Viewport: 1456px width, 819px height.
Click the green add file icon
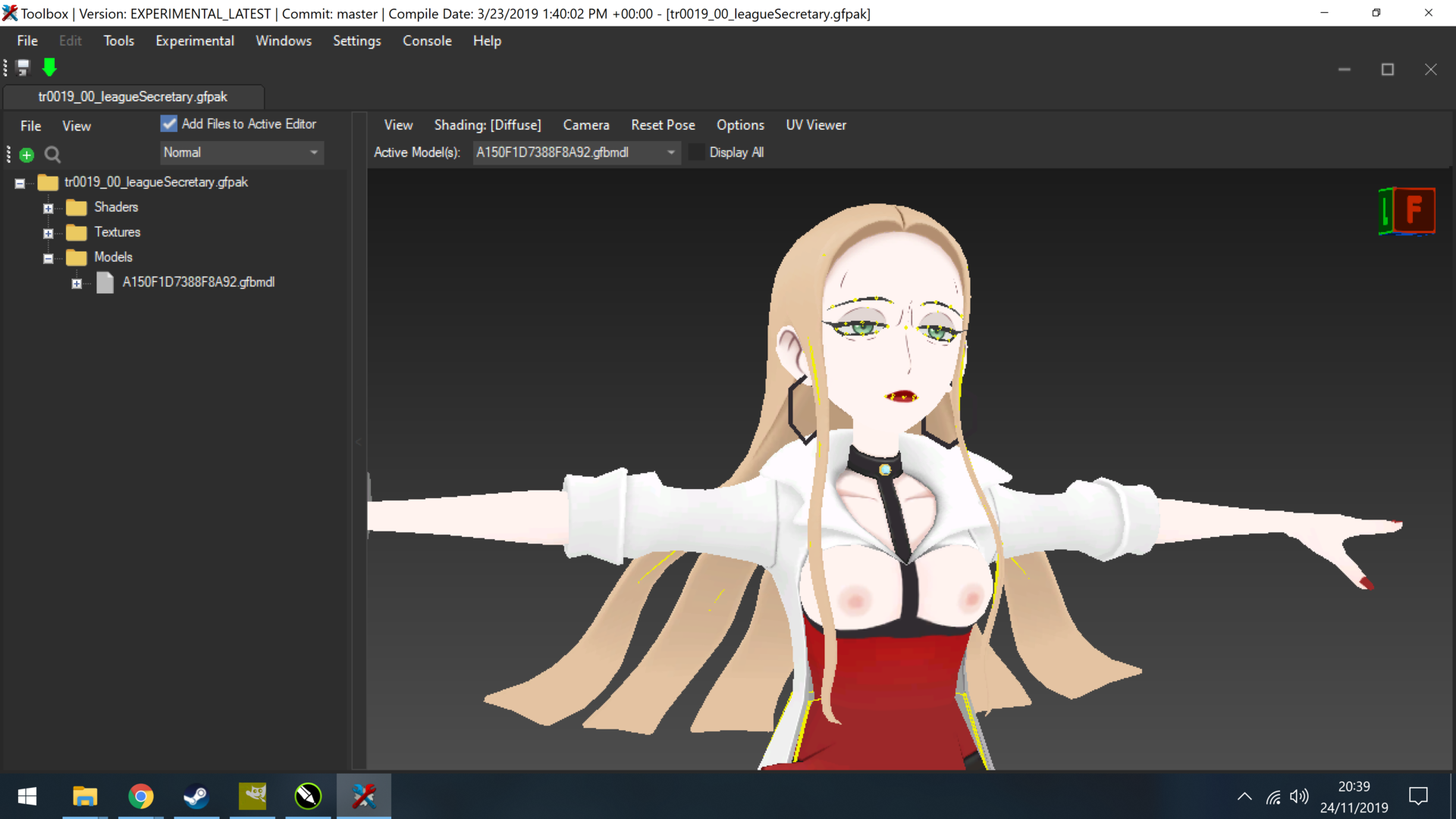[27, 155]
